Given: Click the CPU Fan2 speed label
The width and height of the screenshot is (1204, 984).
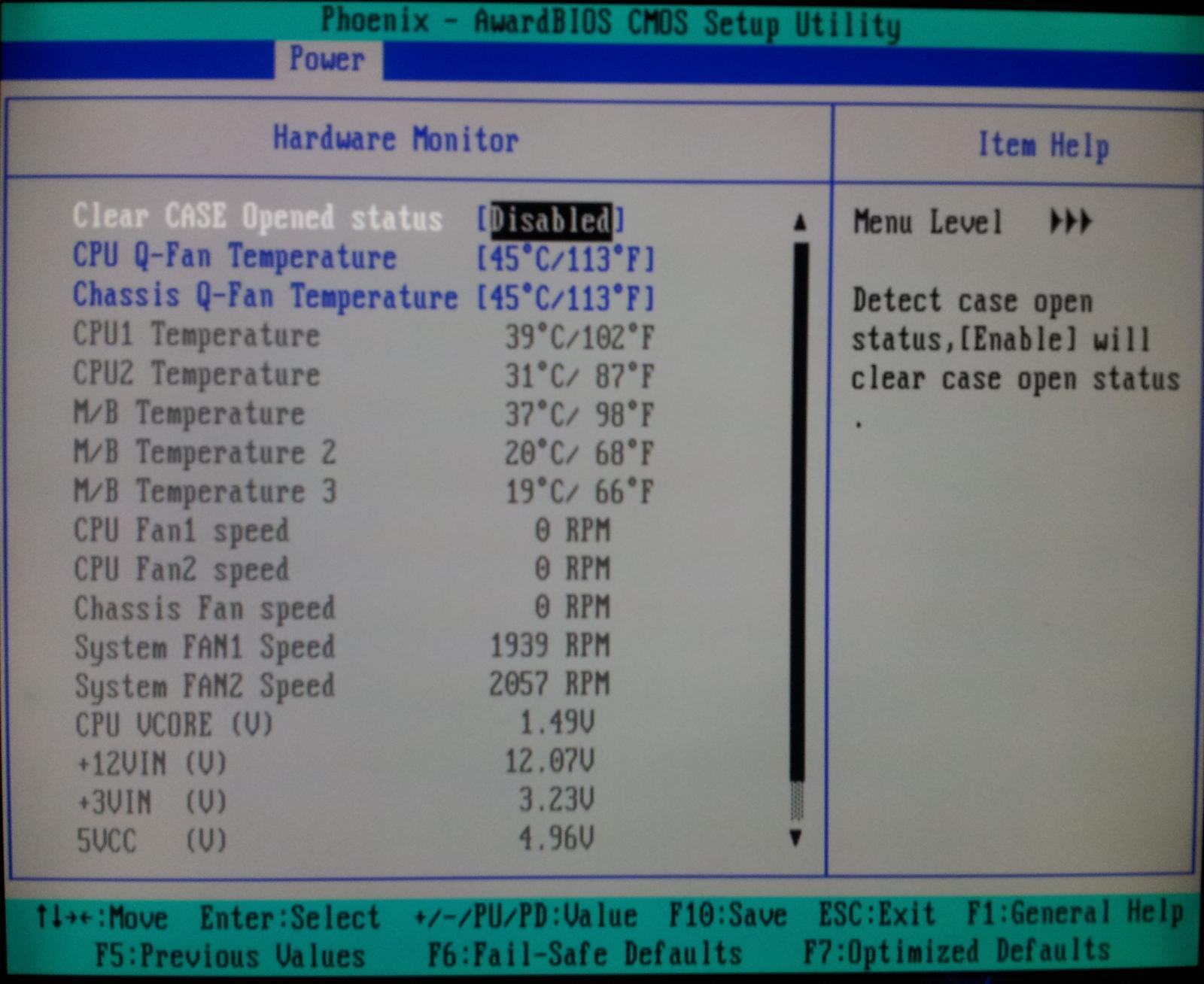Looking at the screenshot, I should pos(181,569).
